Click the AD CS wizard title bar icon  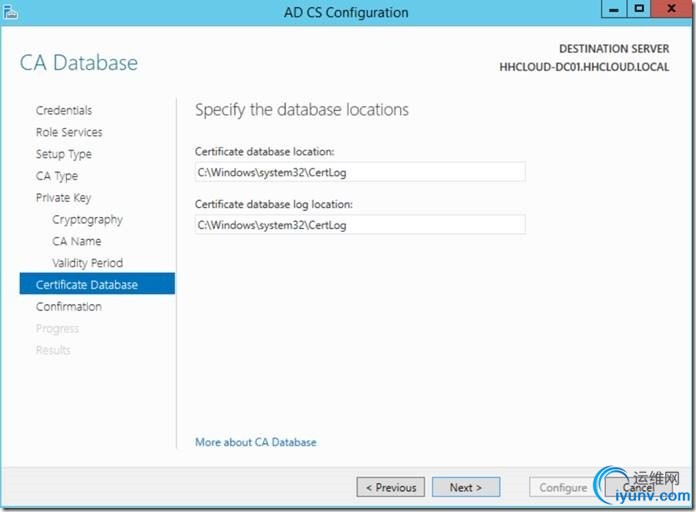10,12
